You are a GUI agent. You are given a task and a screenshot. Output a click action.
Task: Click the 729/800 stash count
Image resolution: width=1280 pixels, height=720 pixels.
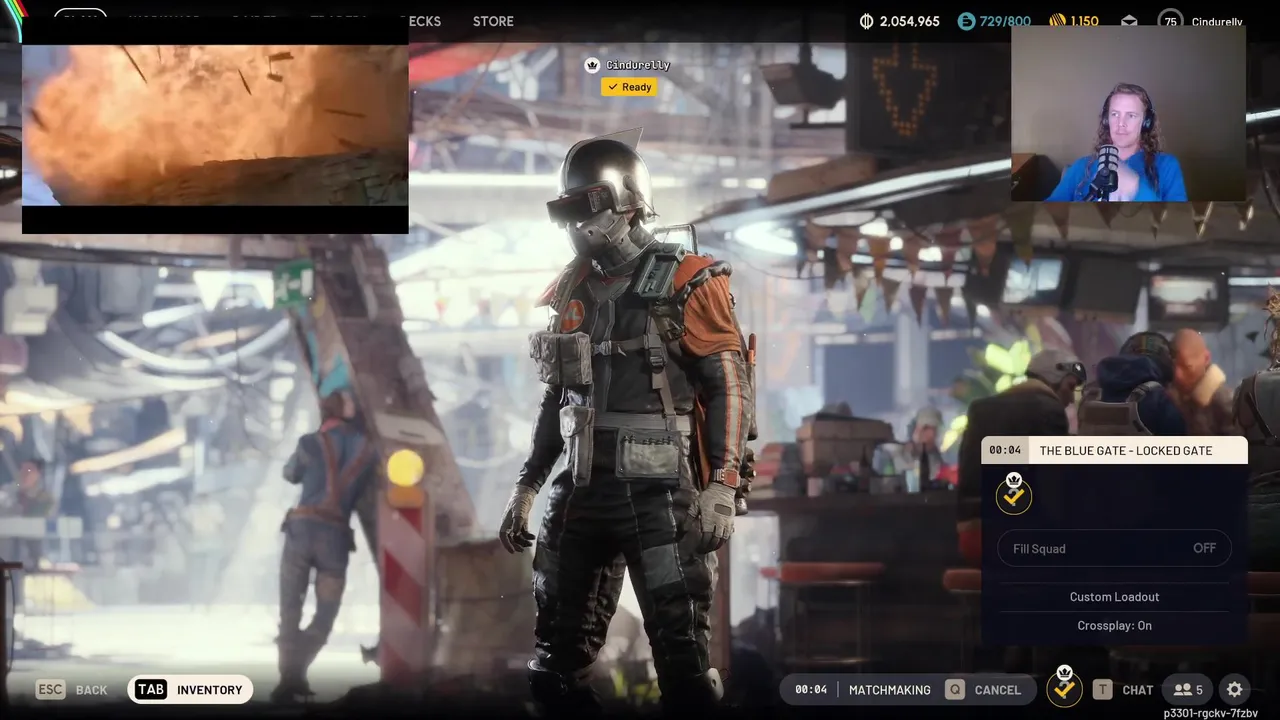click(x=1005, y=21)
